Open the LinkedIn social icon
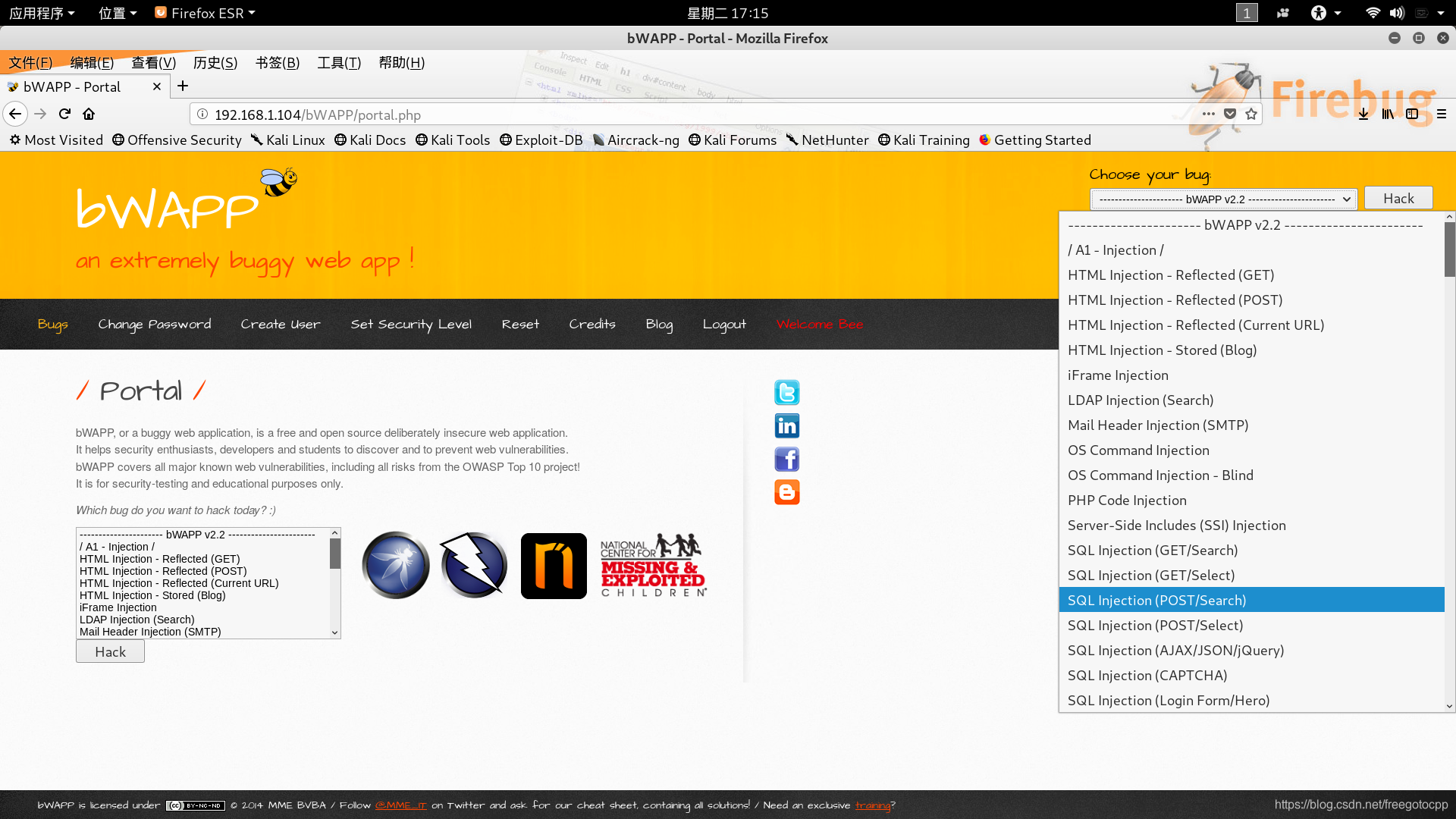1456x819 pixels. [786, 426]
